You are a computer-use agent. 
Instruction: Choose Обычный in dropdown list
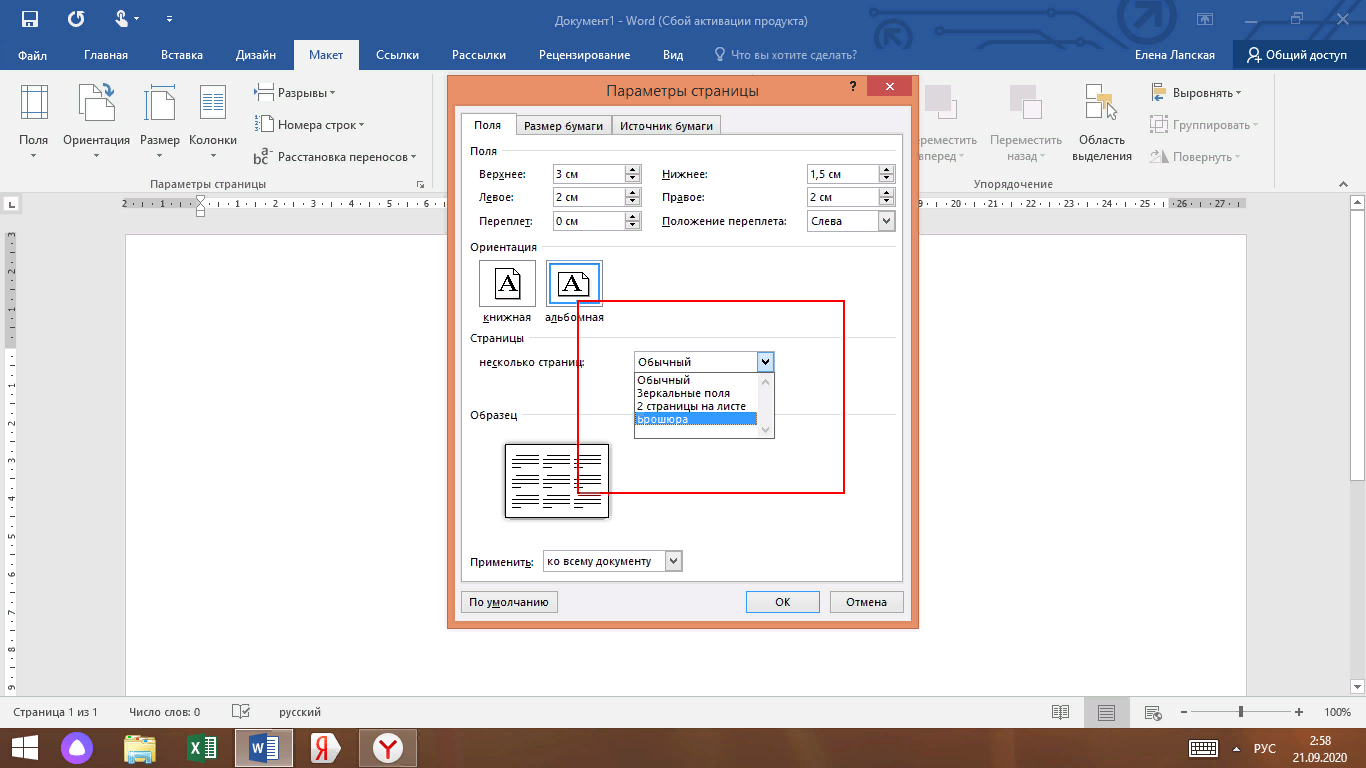pyautogui.click(x=696, y=380)
